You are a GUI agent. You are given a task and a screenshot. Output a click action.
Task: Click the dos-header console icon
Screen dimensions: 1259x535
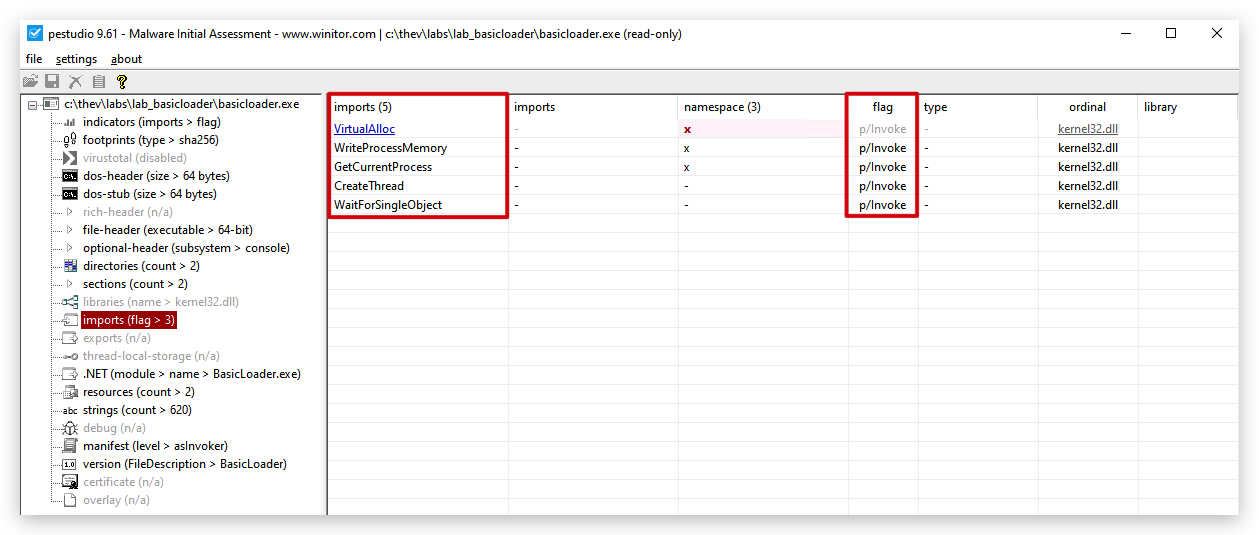coord(70,176)
